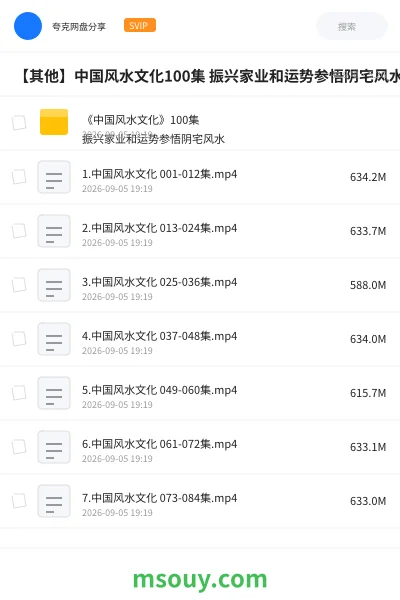Click file icon for 037-048集.mp4
Image resolution: width=400 pixels, height=600 pixels.
(54, 339)
